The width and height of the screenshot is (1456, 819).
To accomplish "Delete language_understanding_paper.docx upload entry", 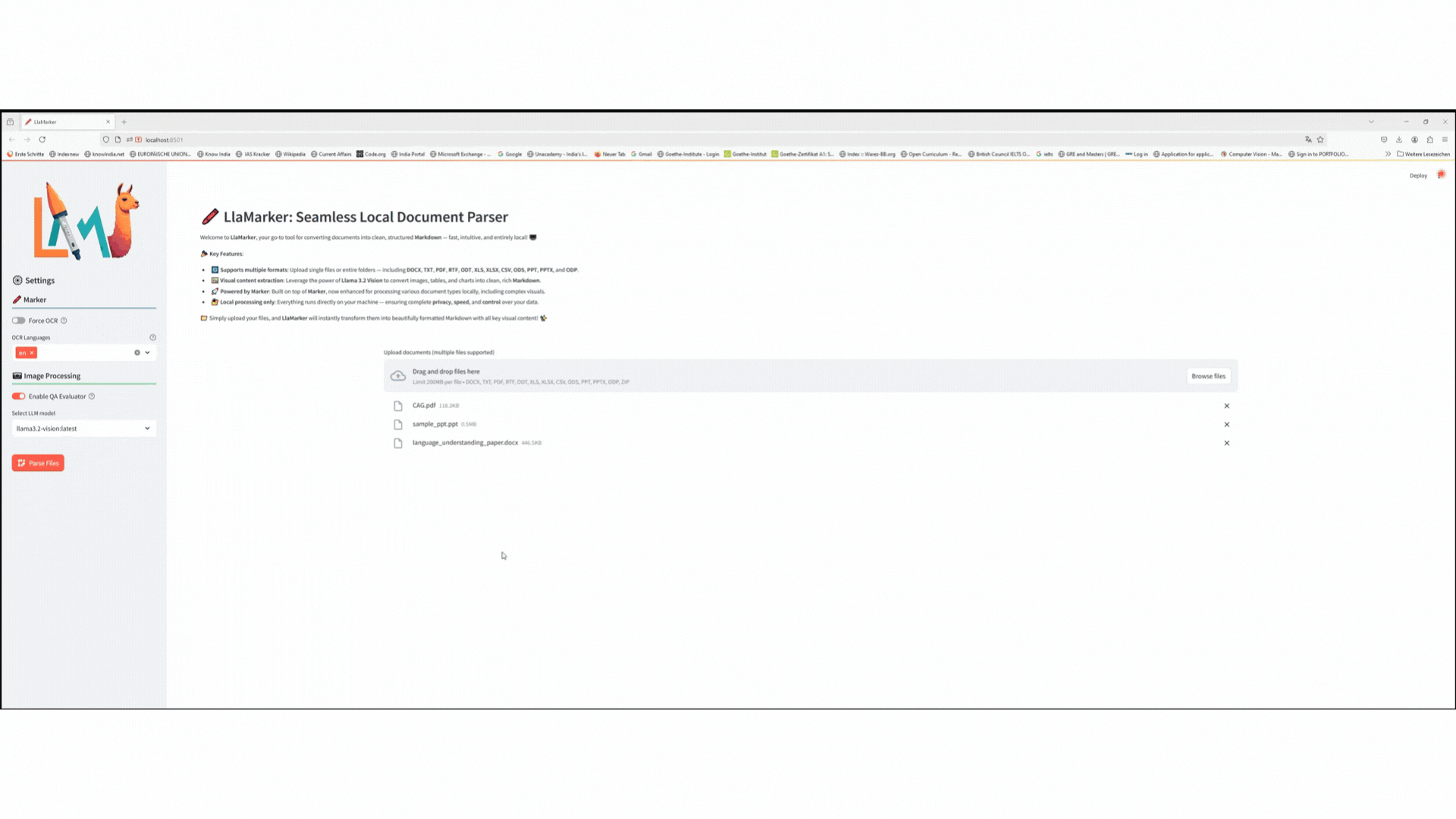I will [x=1226, y=443].
